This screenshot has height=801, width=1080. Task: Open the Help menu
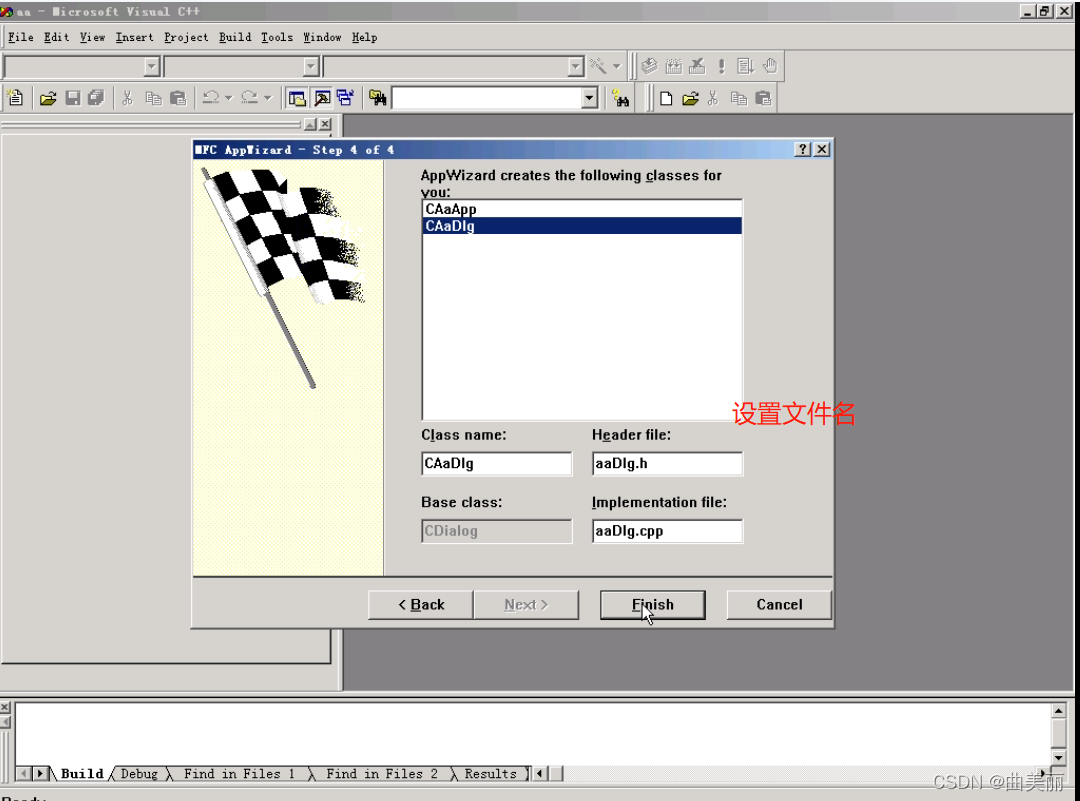(x=364, y=37)
